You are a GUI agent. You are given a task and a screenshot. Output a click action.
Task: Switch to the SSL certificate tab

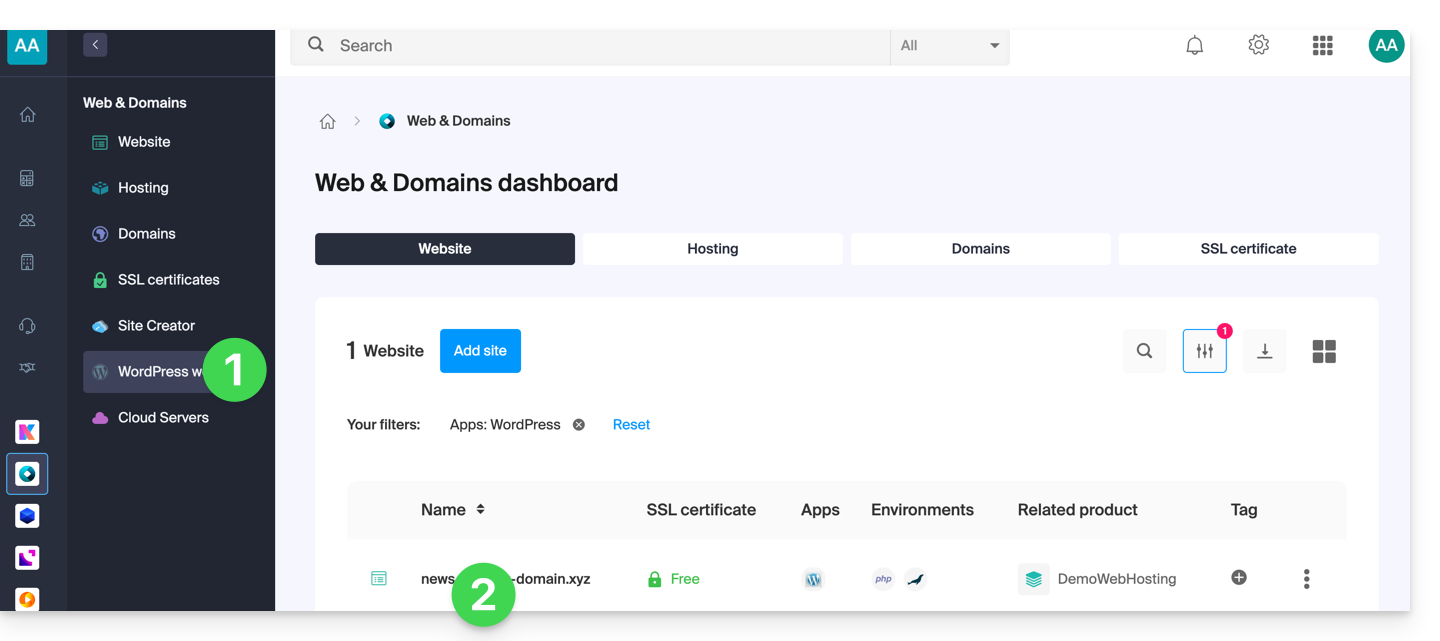pos(1248,249)
